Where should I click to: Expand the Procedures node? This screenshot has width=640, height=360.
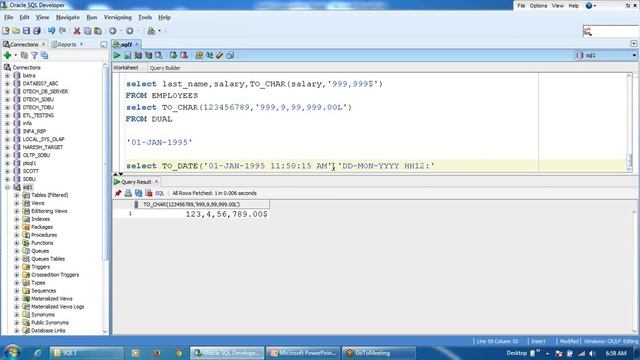17,235
